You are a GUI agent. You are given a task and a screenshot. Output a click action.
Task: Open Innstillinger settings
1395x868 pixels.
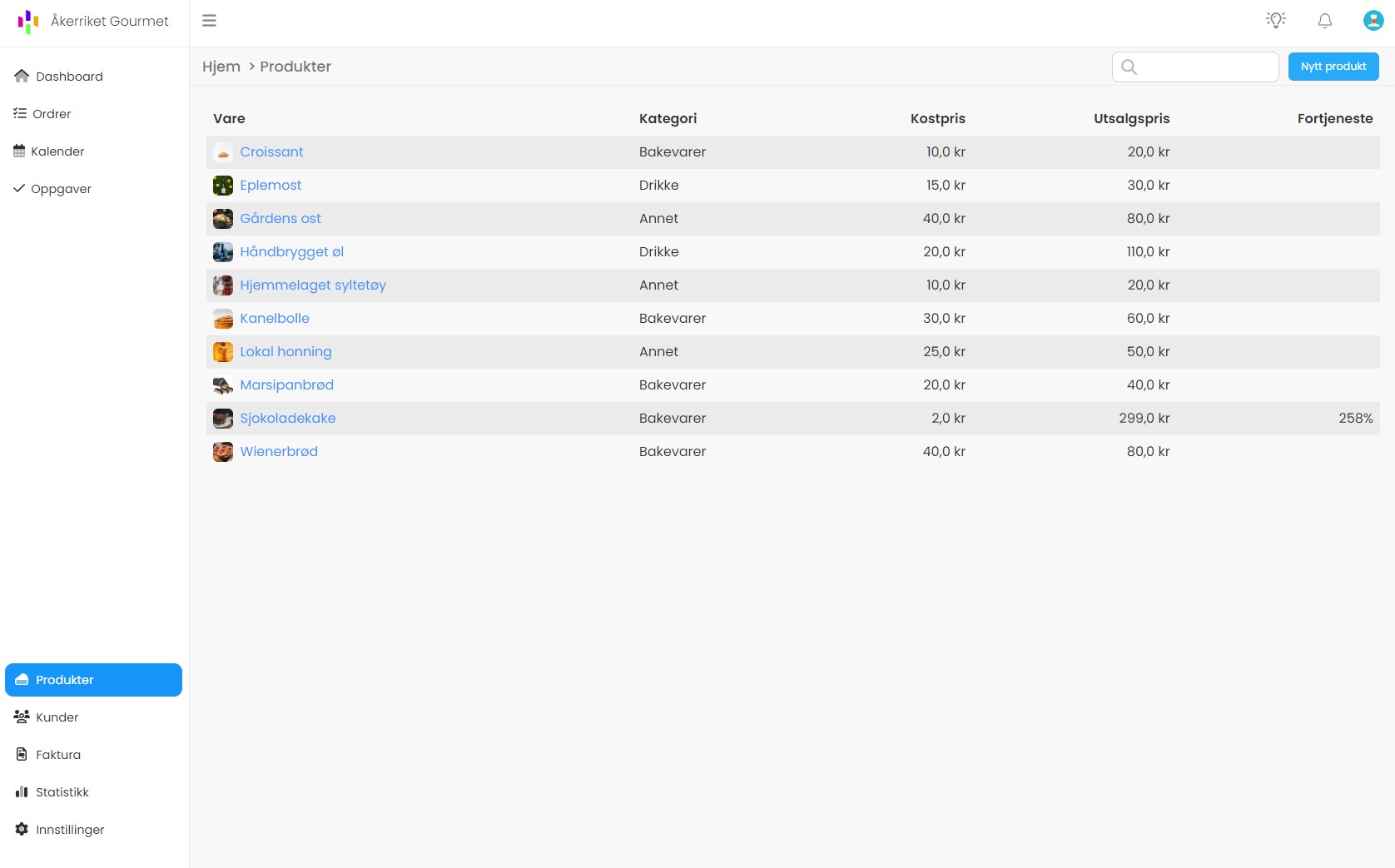click(70, 830)
